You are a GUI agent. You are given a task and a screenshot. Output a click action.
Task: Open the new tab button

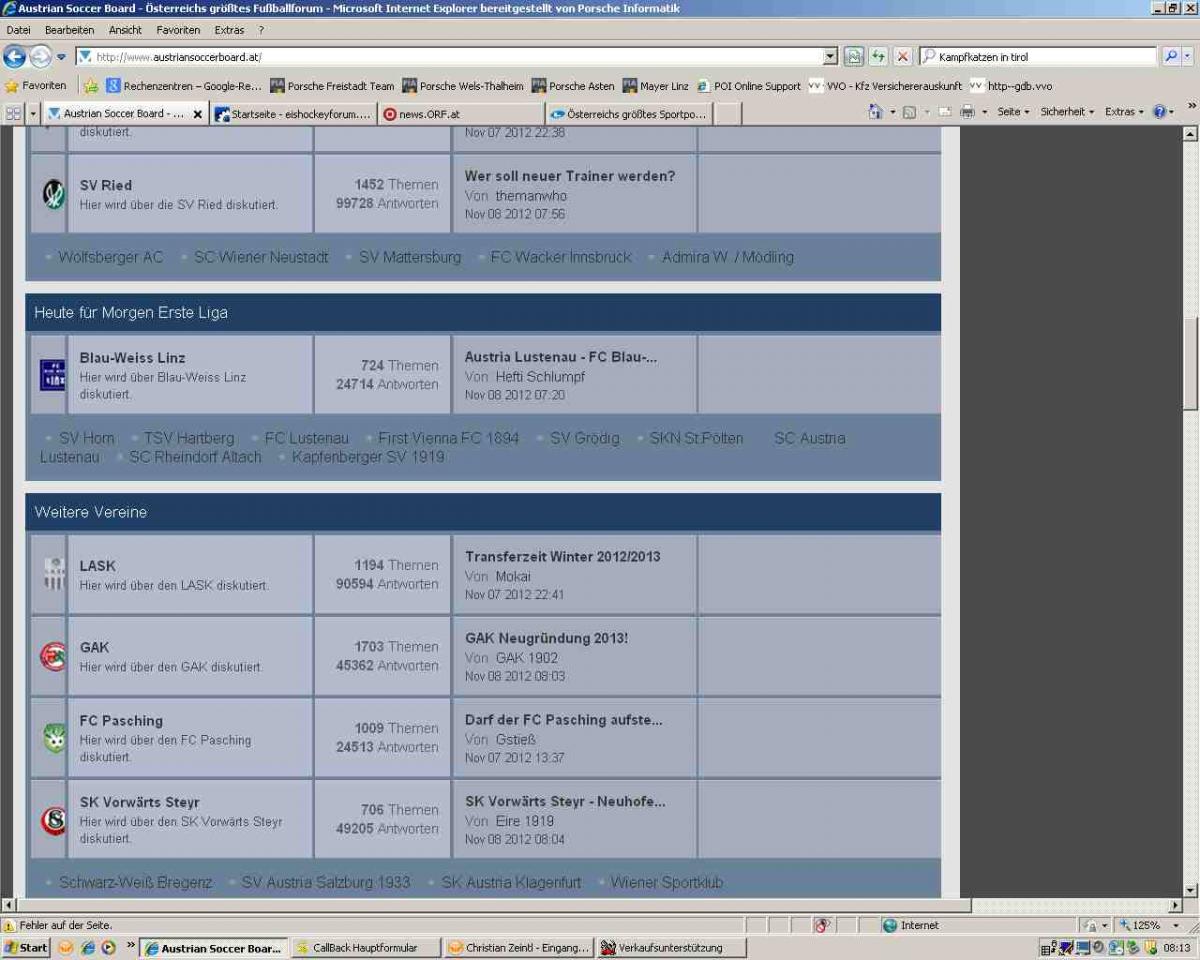coord(728,114)
